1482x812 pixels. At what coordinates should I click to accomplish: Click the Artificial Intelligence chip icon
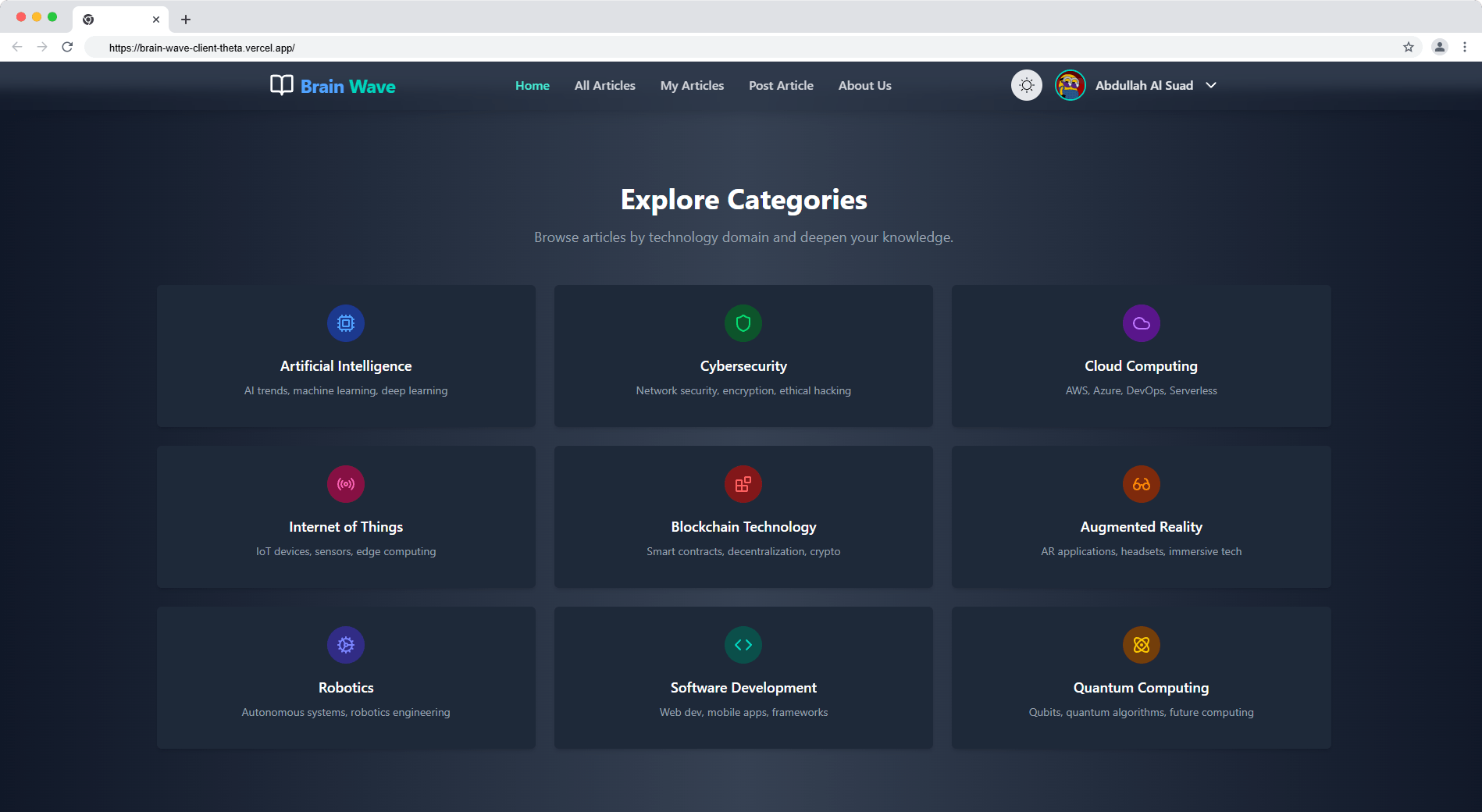[x=346, y=323]
